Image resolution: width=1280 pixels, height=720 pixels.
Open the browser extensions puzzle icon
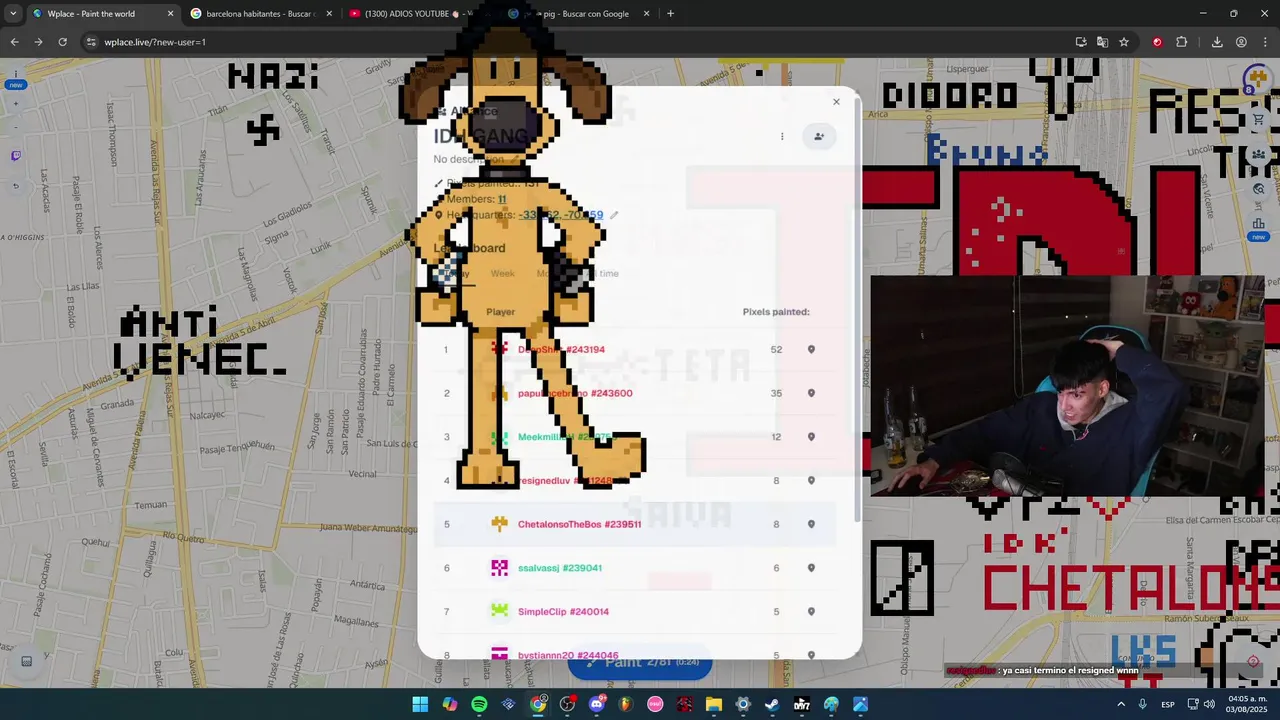1182,42
